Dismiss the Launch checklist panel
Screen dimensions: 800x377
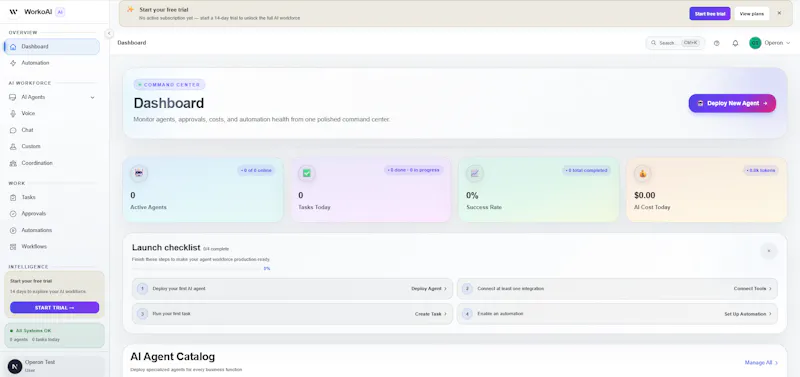point(769,251)
